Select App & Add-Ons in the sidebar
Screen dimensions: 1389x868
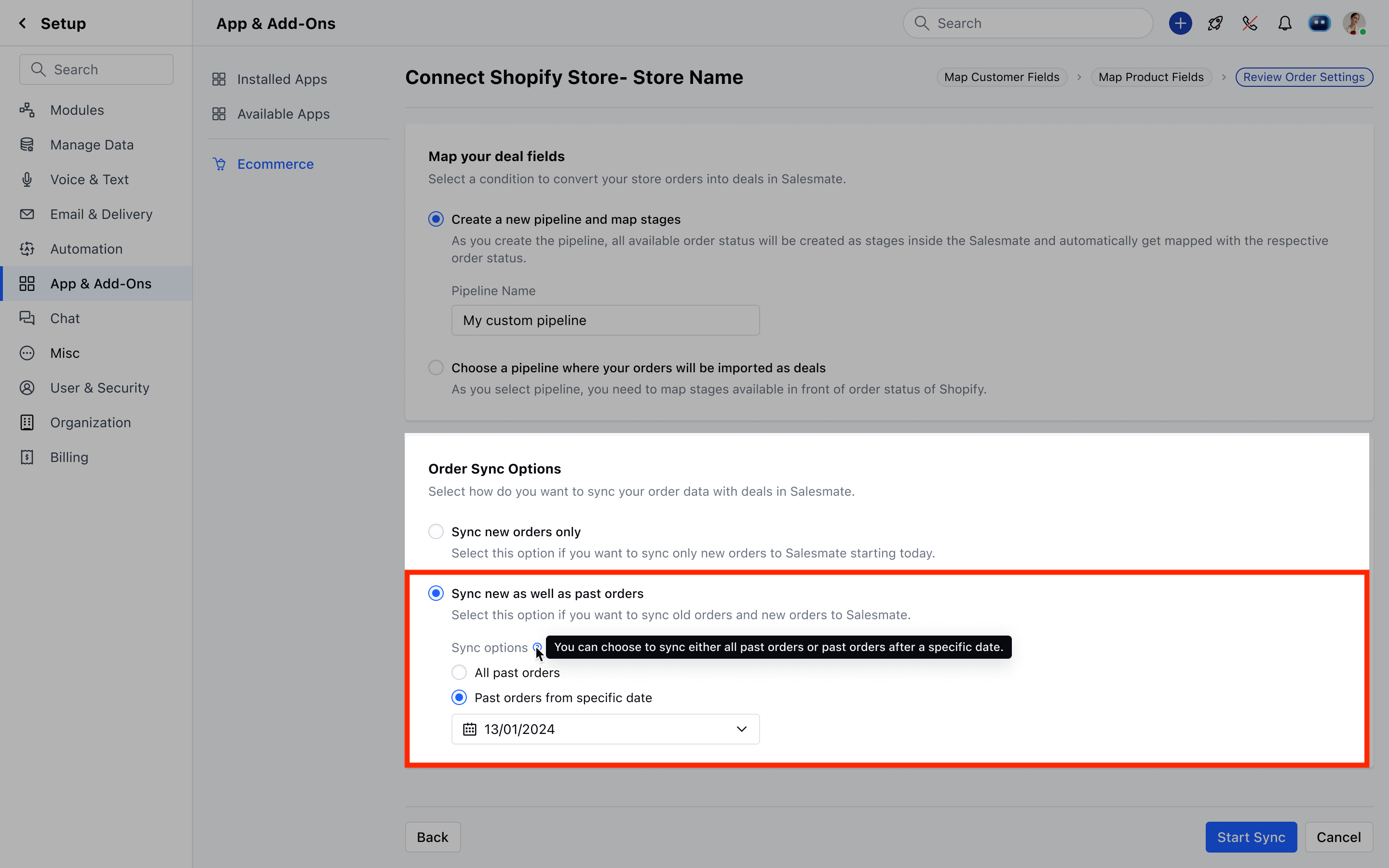coord(96,284)
